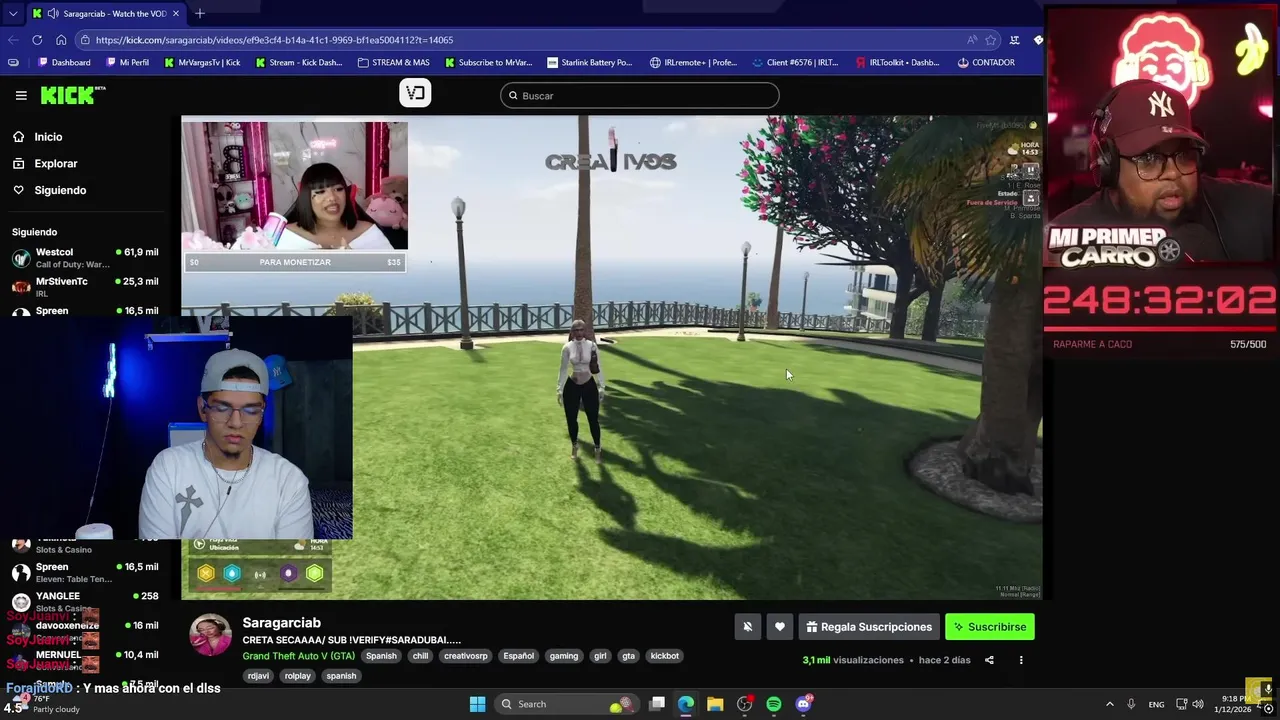Screen dimensions: 1280x720
Task: Select the rolplay tag
Action: tap(298, 676)
